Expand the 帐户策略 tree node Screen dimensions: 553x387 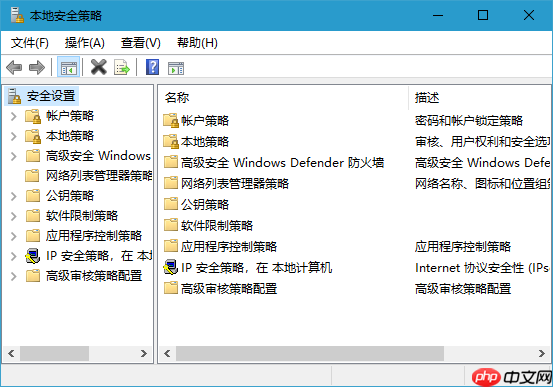13,116
